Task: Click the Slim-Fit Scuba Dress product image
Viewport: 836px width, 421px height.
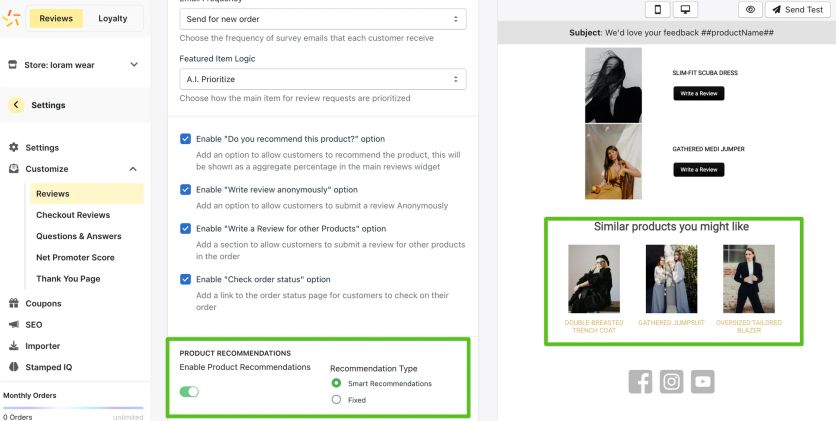Action: click(x=613, y=85)
